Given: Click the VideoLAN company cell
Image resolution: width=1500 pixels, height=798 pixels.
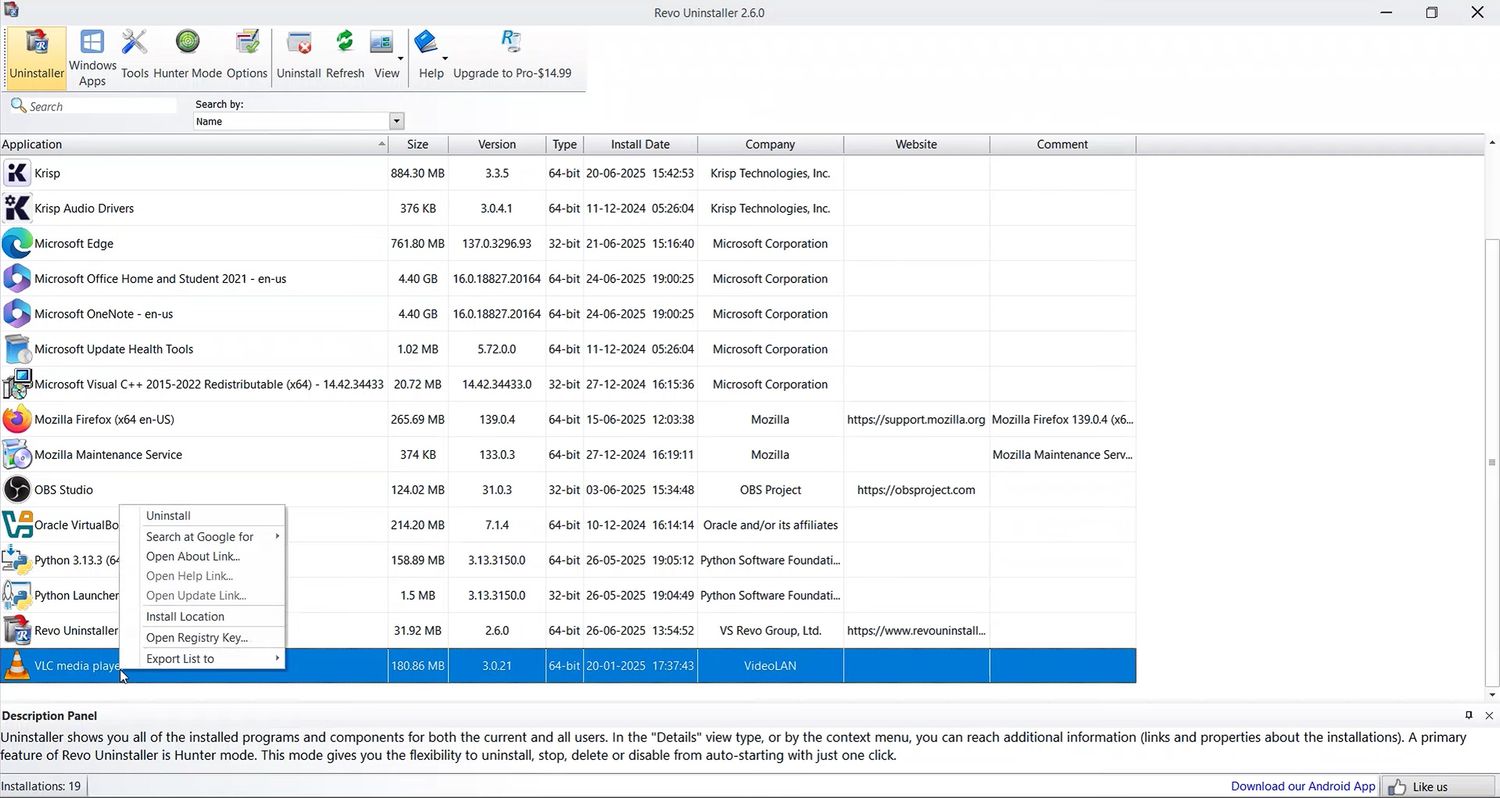Looking at the screenshot, I should (770, 665).
